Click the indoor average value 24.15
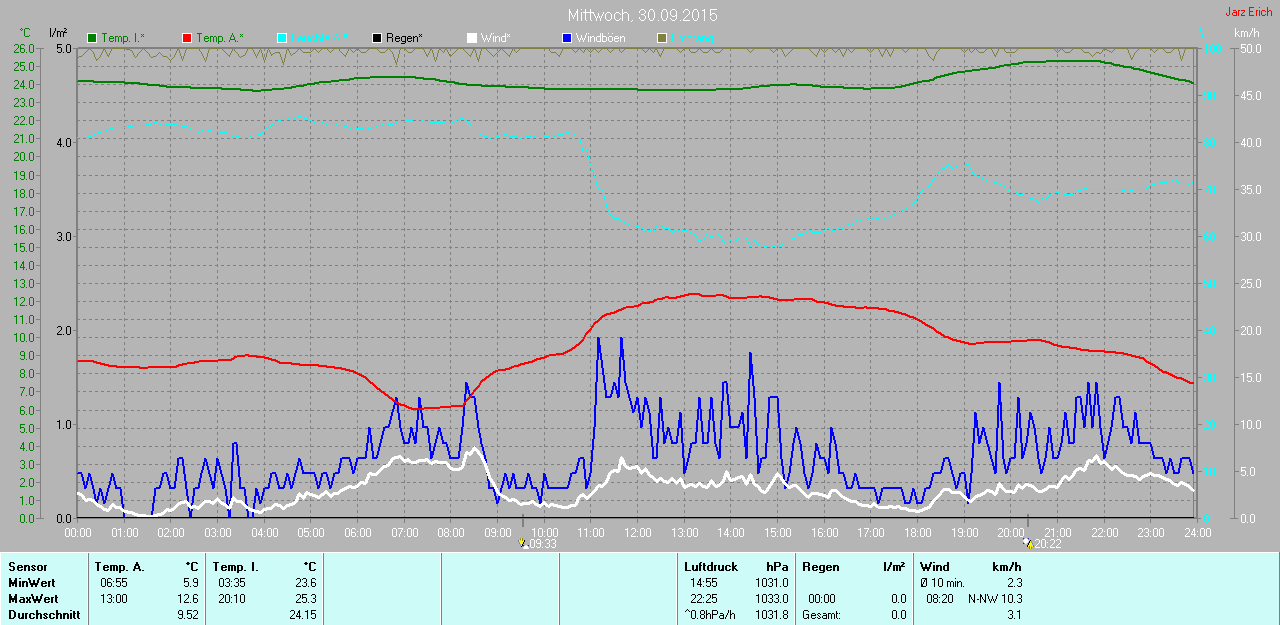This screenshot has height=625, width=1280. tap(301, 615)
